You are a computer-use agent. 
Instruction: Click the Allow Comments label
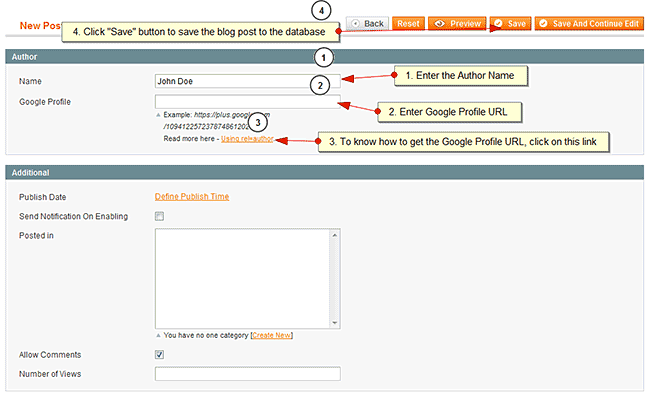(50, 354)
